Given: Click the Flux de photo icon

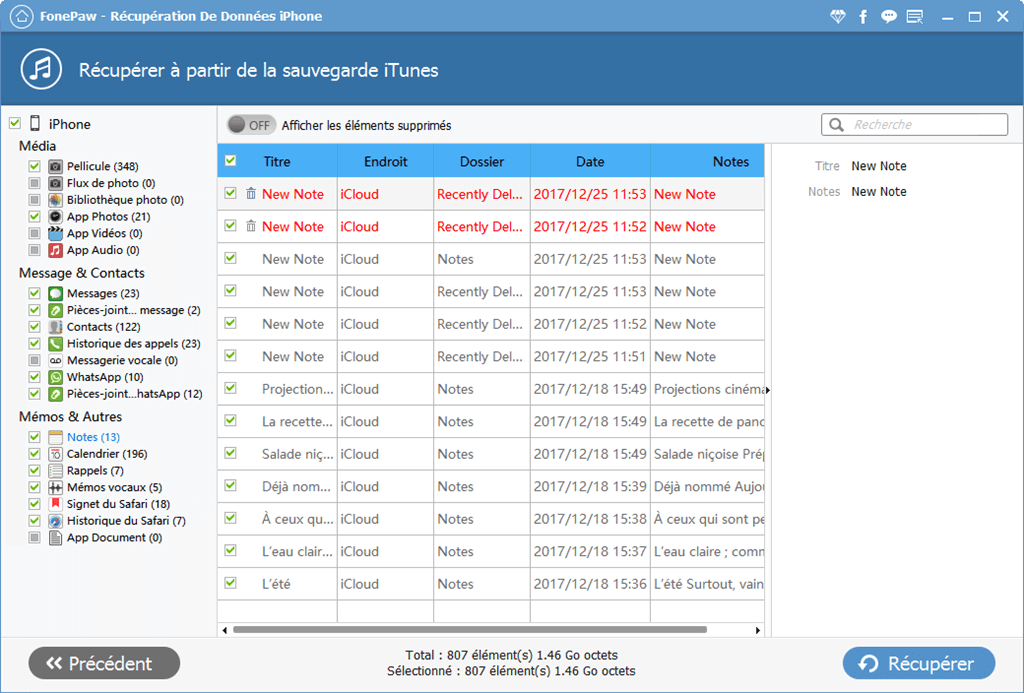Looking at the screenshot, I should click(56, 184).
